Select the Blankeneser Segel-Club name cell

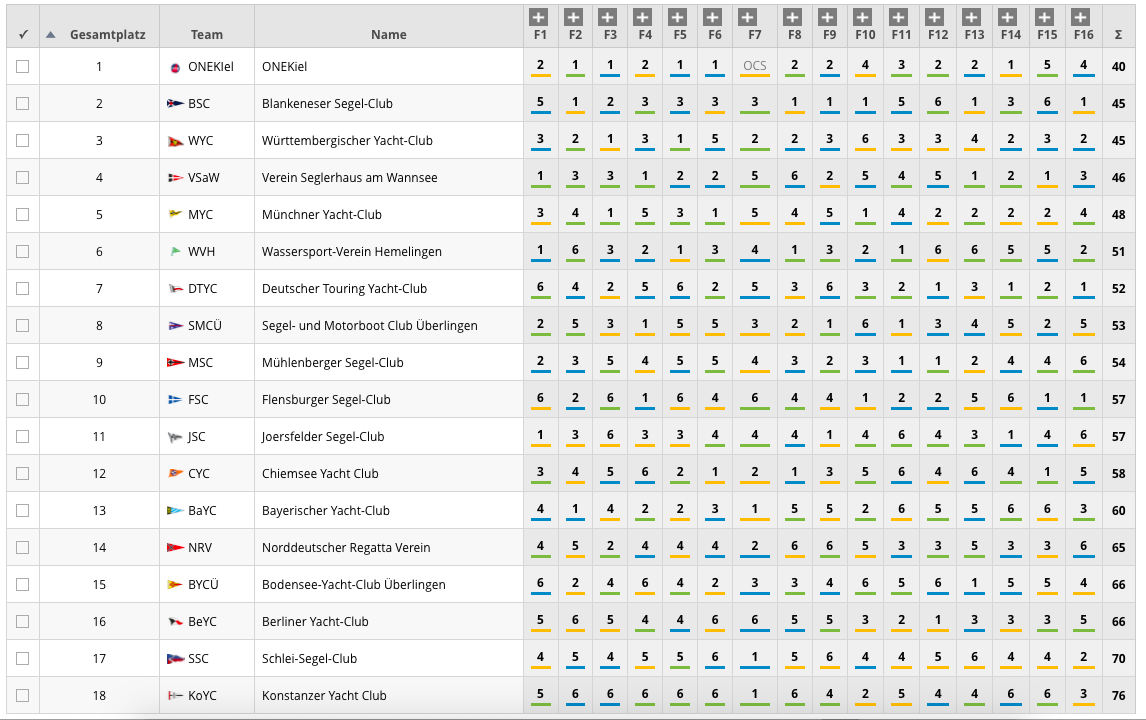(327, 104)
